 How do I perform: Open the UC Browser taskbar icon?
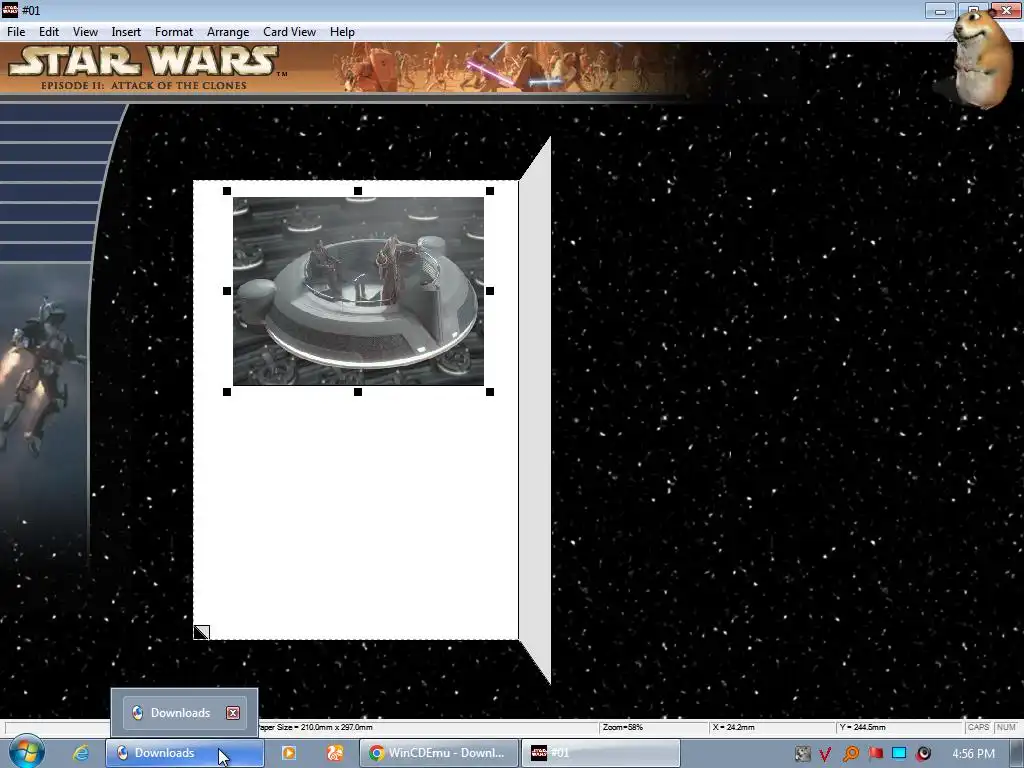pyautogui.click(x=334, y=753)
